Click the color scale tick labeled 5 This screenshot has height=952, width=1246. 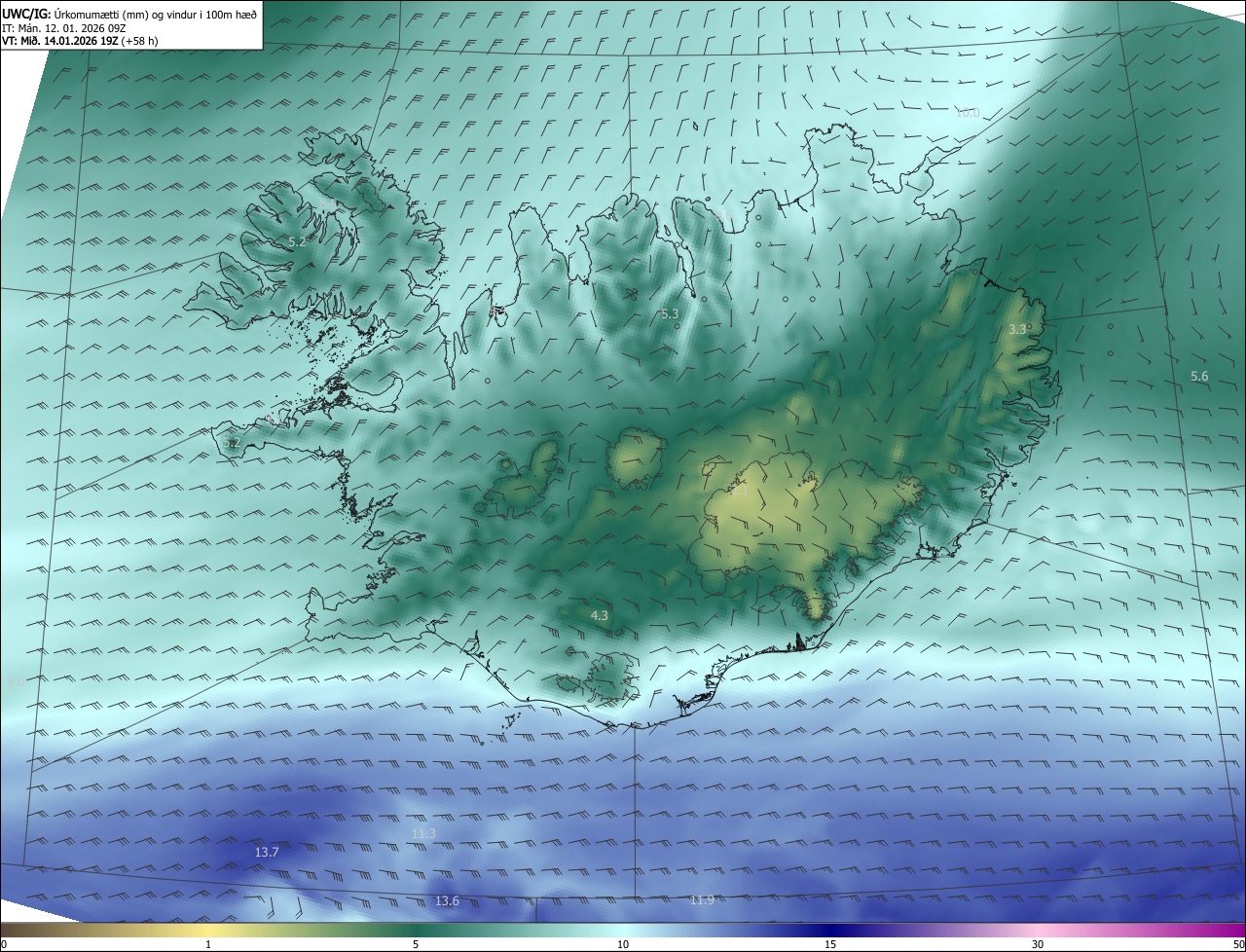[x=416, y=944]
